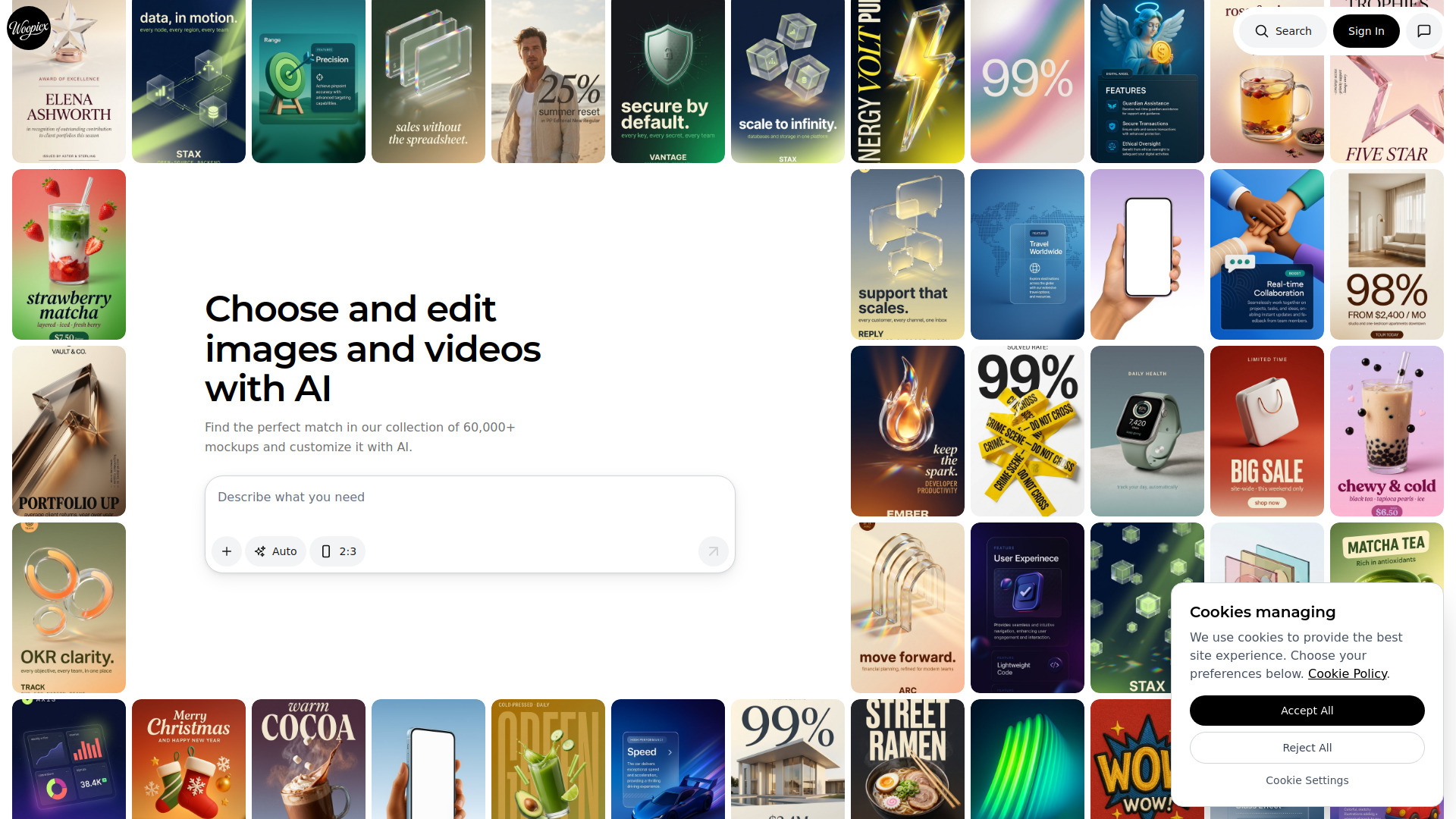The image size is (1456, 819).
Task: Open Search in top bar
Action: 1283,31
